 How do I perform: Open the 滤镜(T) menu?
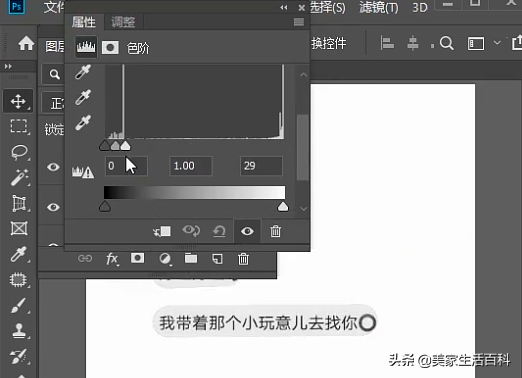(379, 7)
